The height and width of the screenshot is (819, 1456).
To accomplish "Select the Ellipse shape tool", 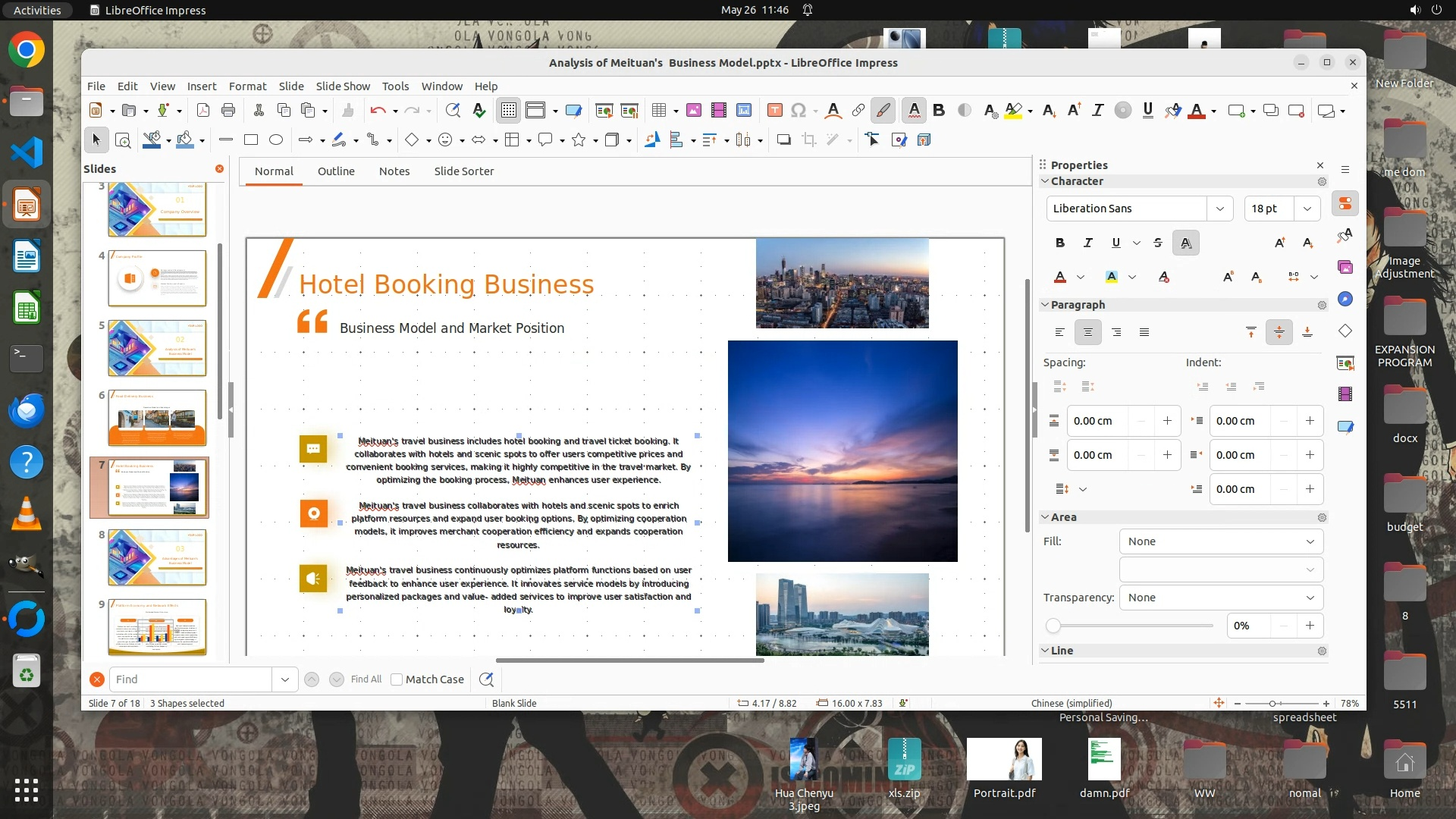I will (276, 140).
